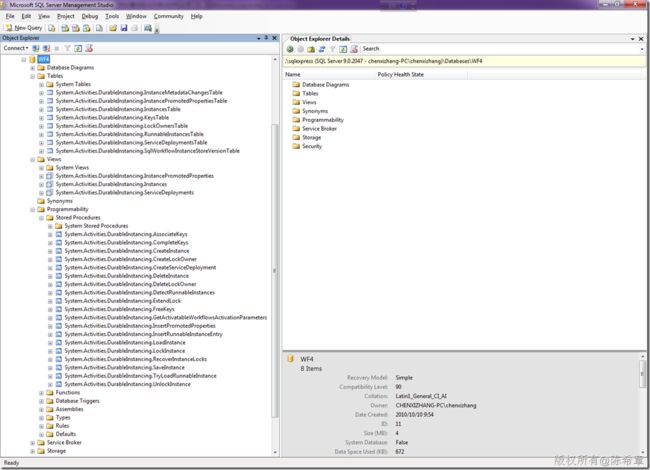
Task: Click the Refresh icon in Details toolbar
Action: [343, 49]
